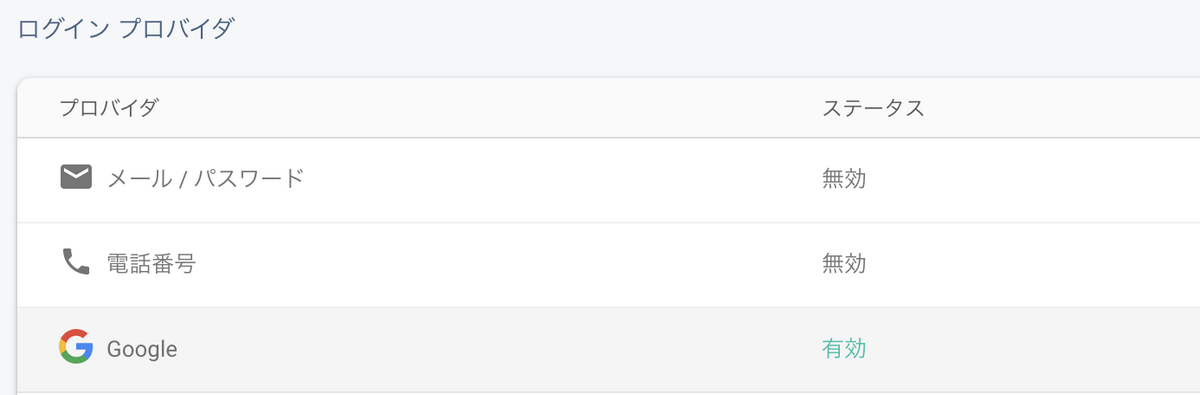Select the phone number table row
The image size is (1200, 395).
(608, 264)
